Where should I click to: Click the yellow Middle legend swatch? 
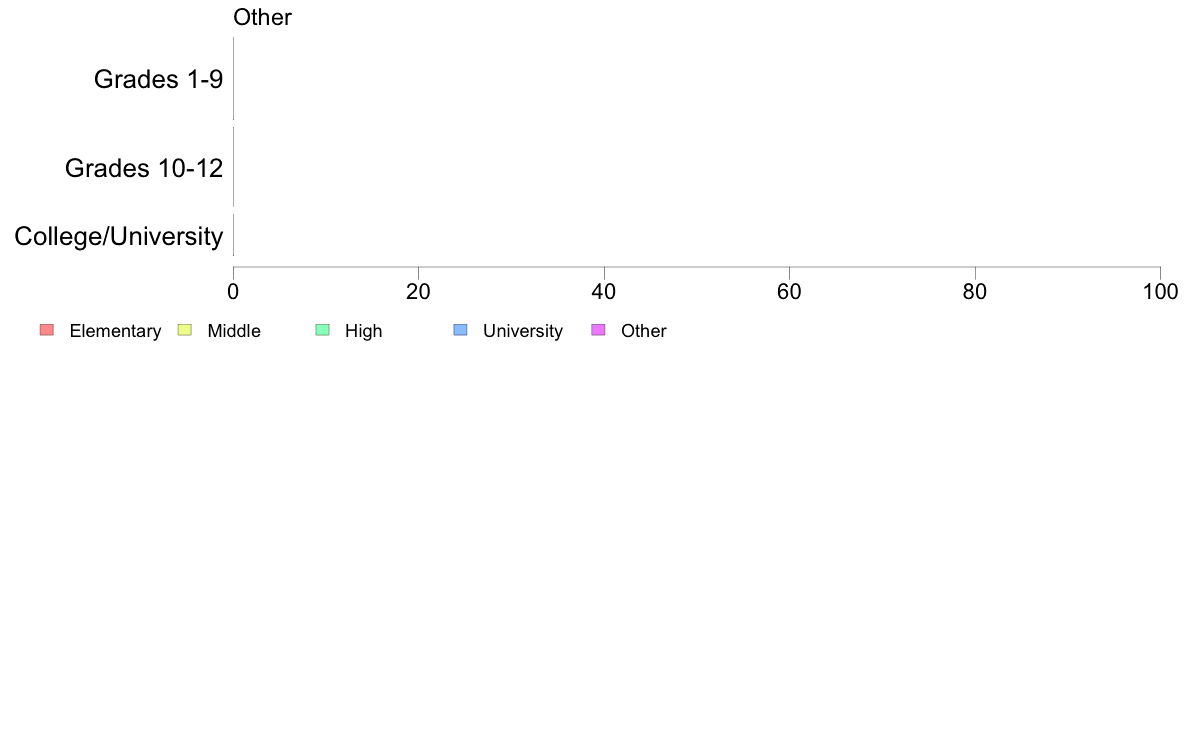[x=184, y=330]
